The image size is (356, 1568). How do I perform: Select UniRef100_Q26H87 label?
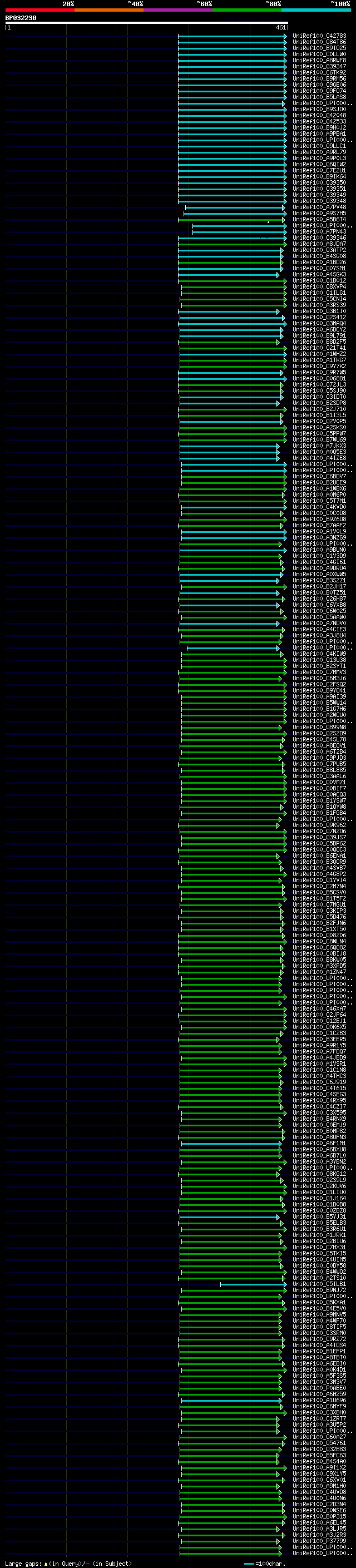tap(319, 599)
